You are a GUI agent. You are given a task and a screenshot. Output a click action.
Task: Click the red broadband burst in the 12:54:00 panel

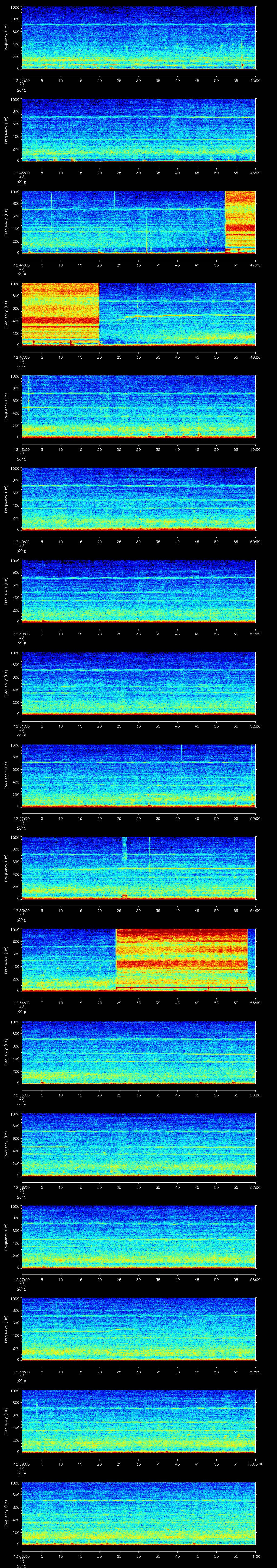click(x=182, y=960)
